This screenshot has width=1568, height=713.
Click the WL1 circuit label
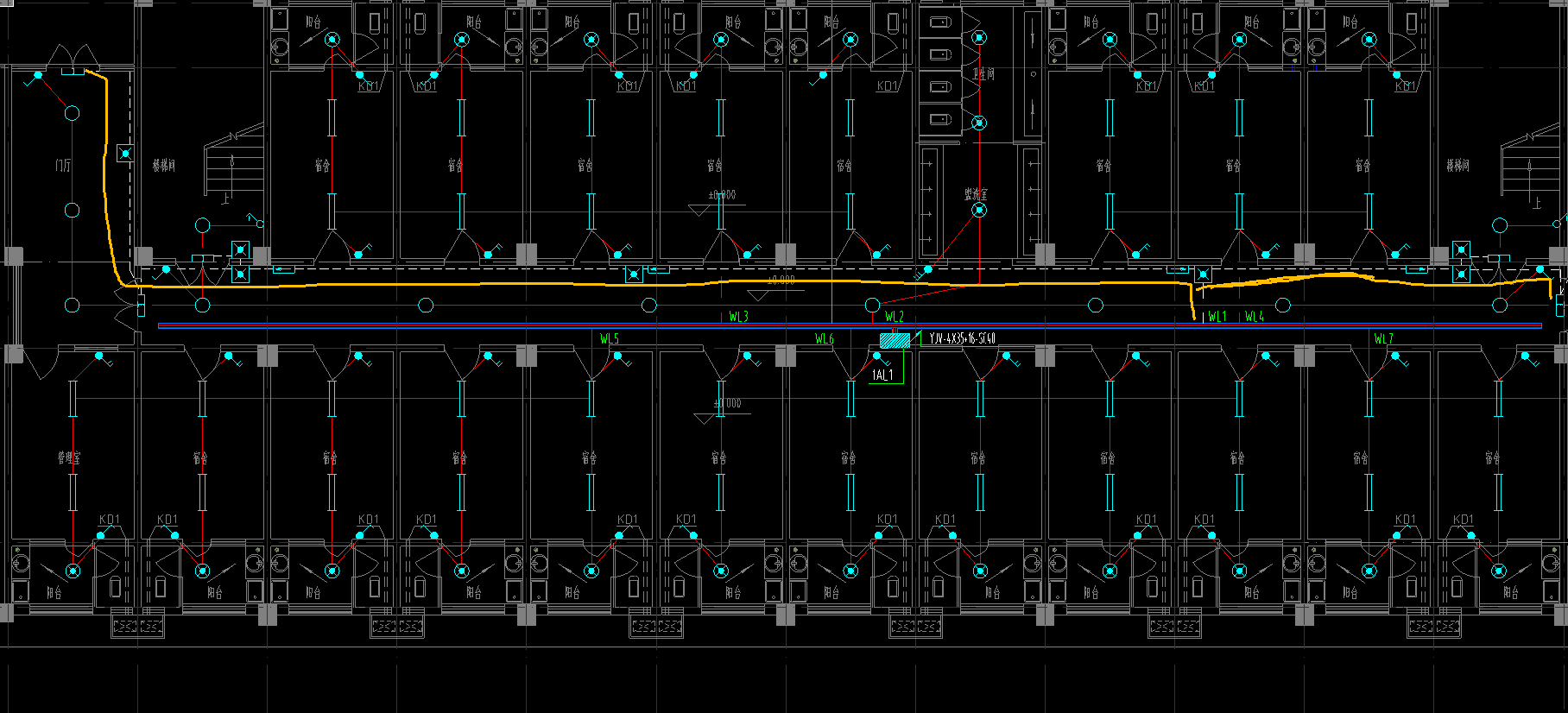tap(1217, 317)
